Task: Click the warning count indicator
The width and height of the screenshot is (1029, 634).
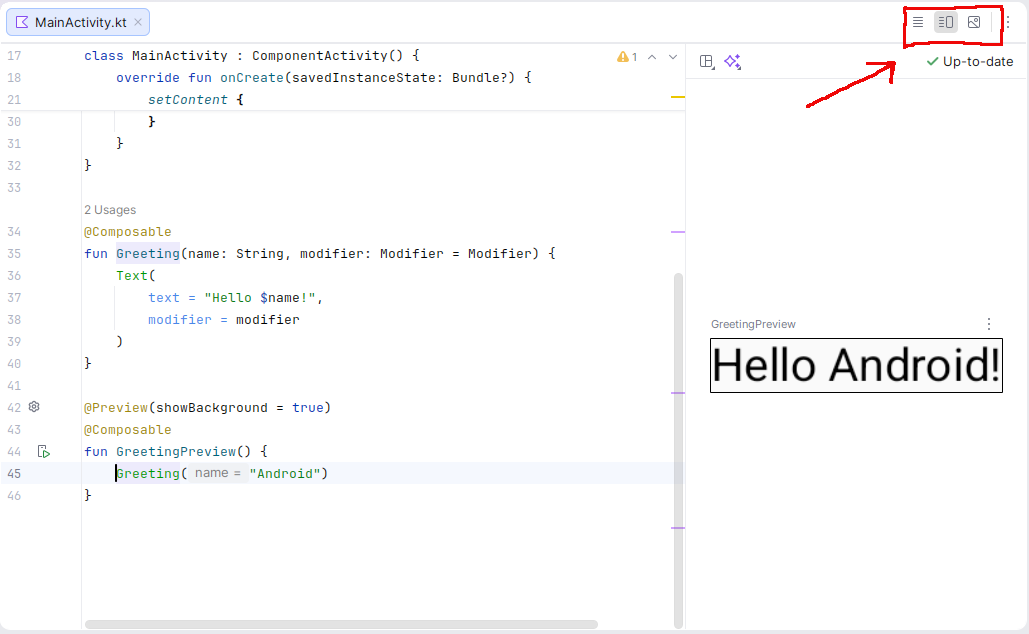Action: 627,57
